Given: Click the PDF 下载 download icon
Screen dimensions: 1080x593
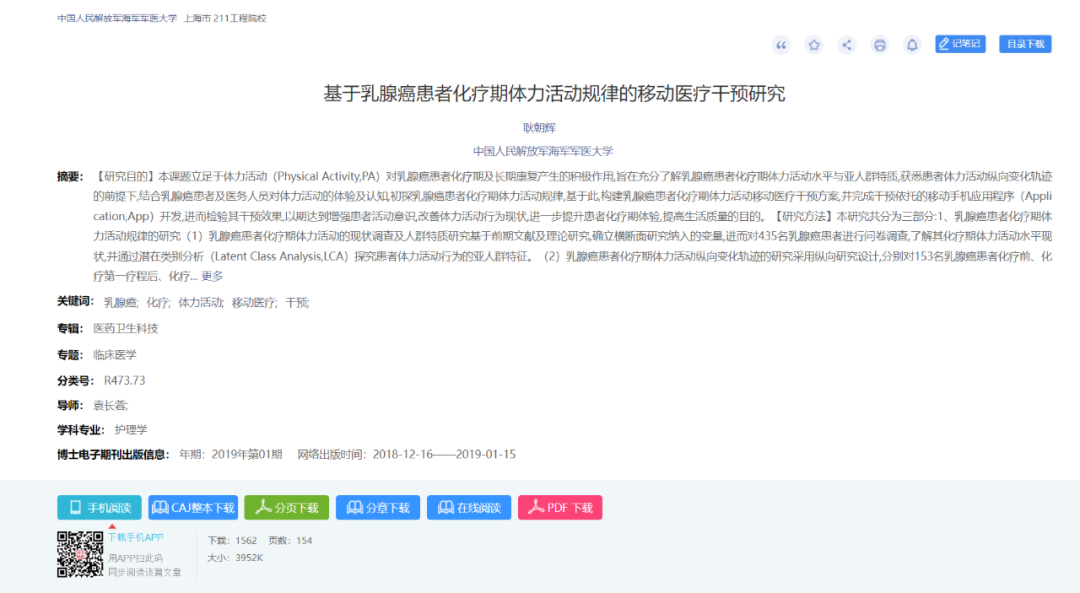Looking at the screenshot, I should click(x=560, y=507).
